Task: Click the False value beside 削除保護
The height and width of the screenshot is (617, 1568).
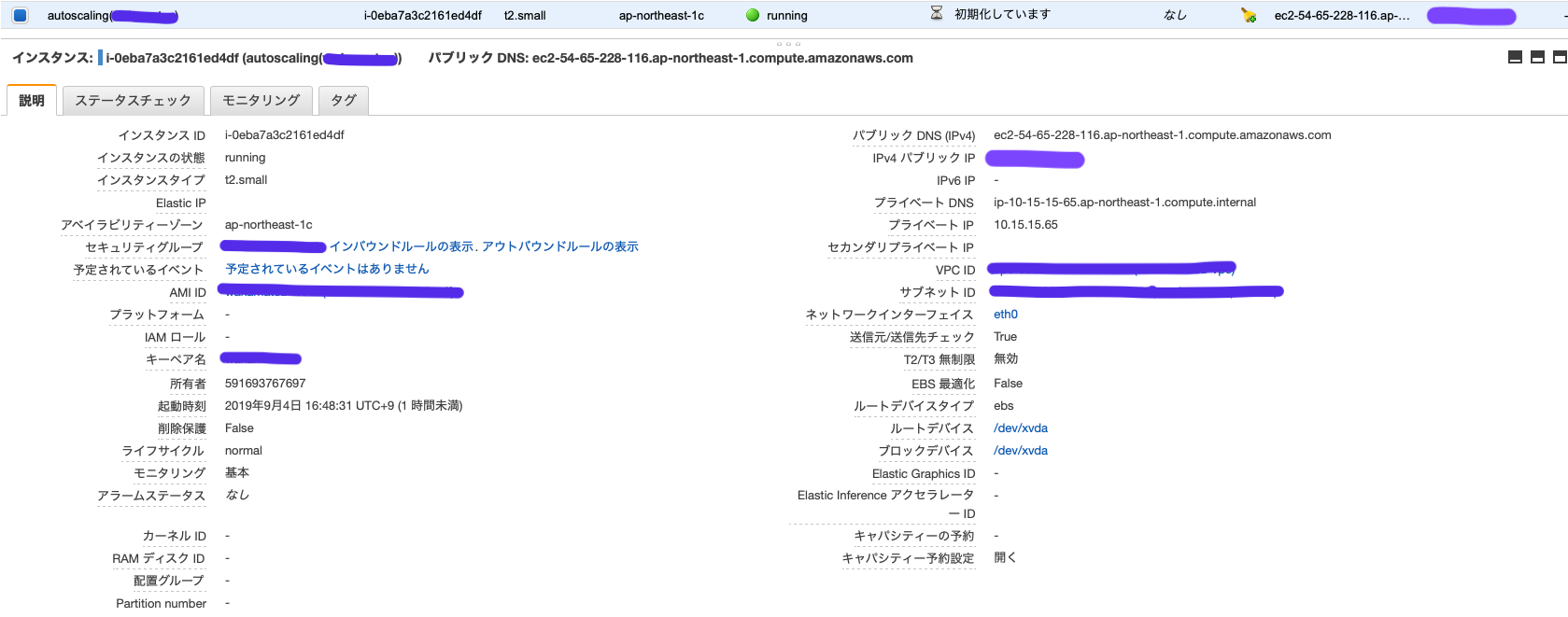Action: click(239, 428)
